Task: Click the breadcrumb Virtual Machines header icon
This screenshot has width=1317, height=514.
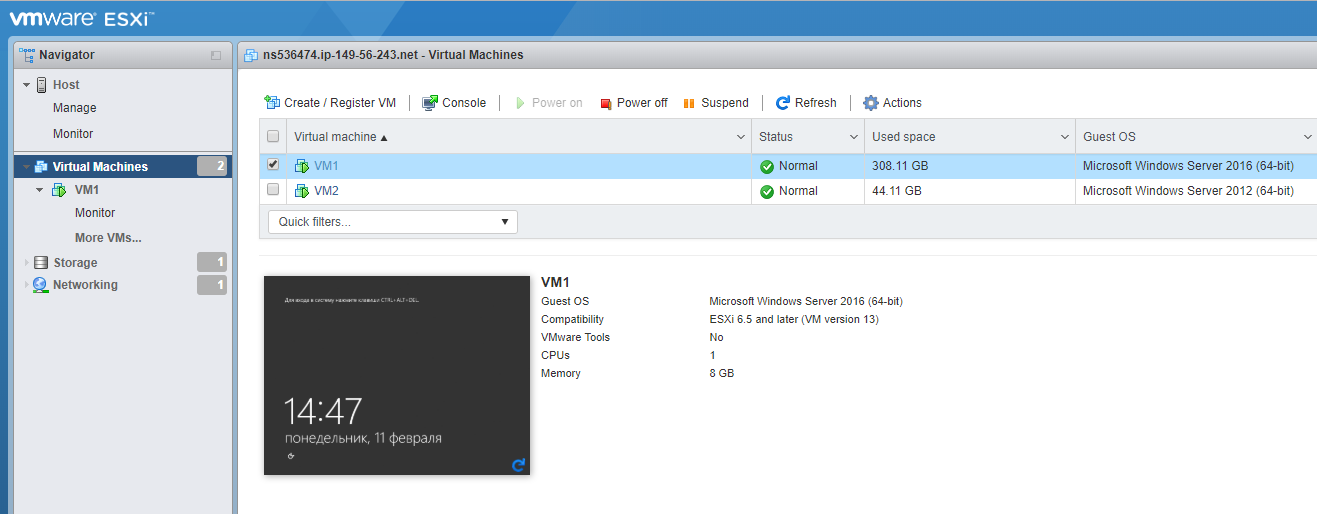Action: 251,55
